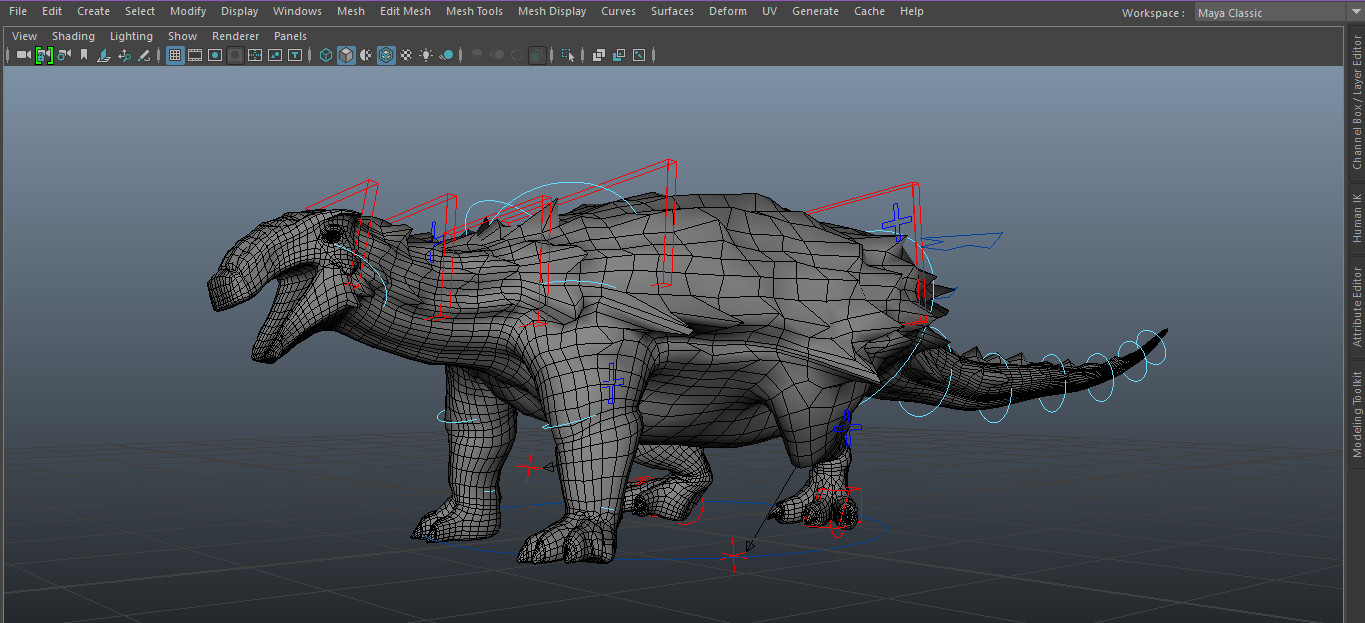Screen dimensions: 1365x623
Task: Open the Deform menu
Action: click(x=727, y=11)
